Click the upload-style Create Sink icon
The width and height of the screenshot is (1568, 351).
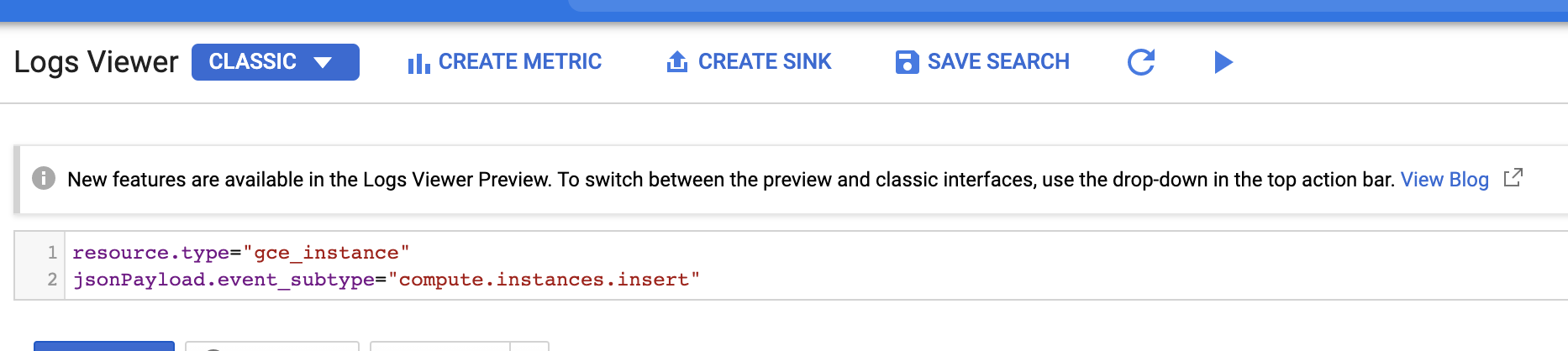677,62
